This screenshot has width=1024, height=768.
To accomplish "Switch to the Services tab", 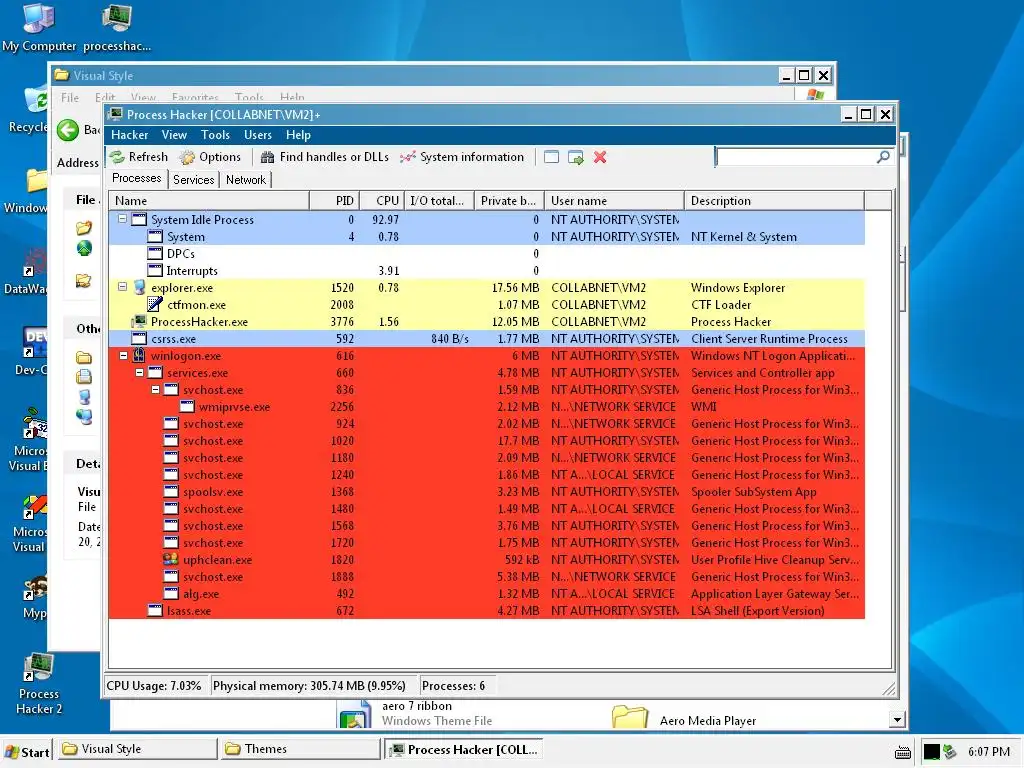I will pyautogui.click(x=193, y=180).
